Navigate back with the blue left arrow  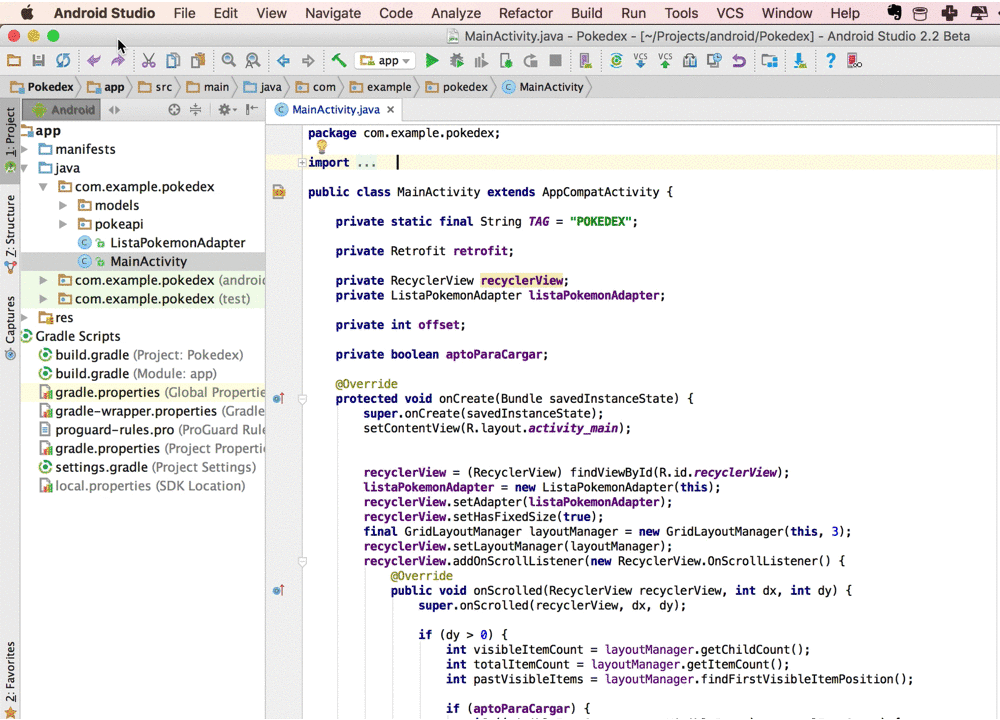(284, 61)
